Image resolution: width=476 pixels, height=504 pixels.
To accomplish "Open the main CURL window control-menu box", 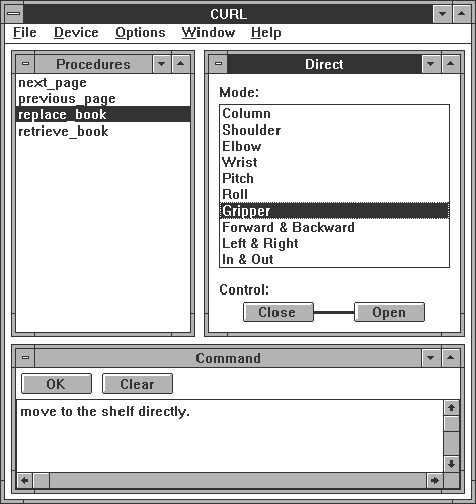I will [x=14, y=14].
